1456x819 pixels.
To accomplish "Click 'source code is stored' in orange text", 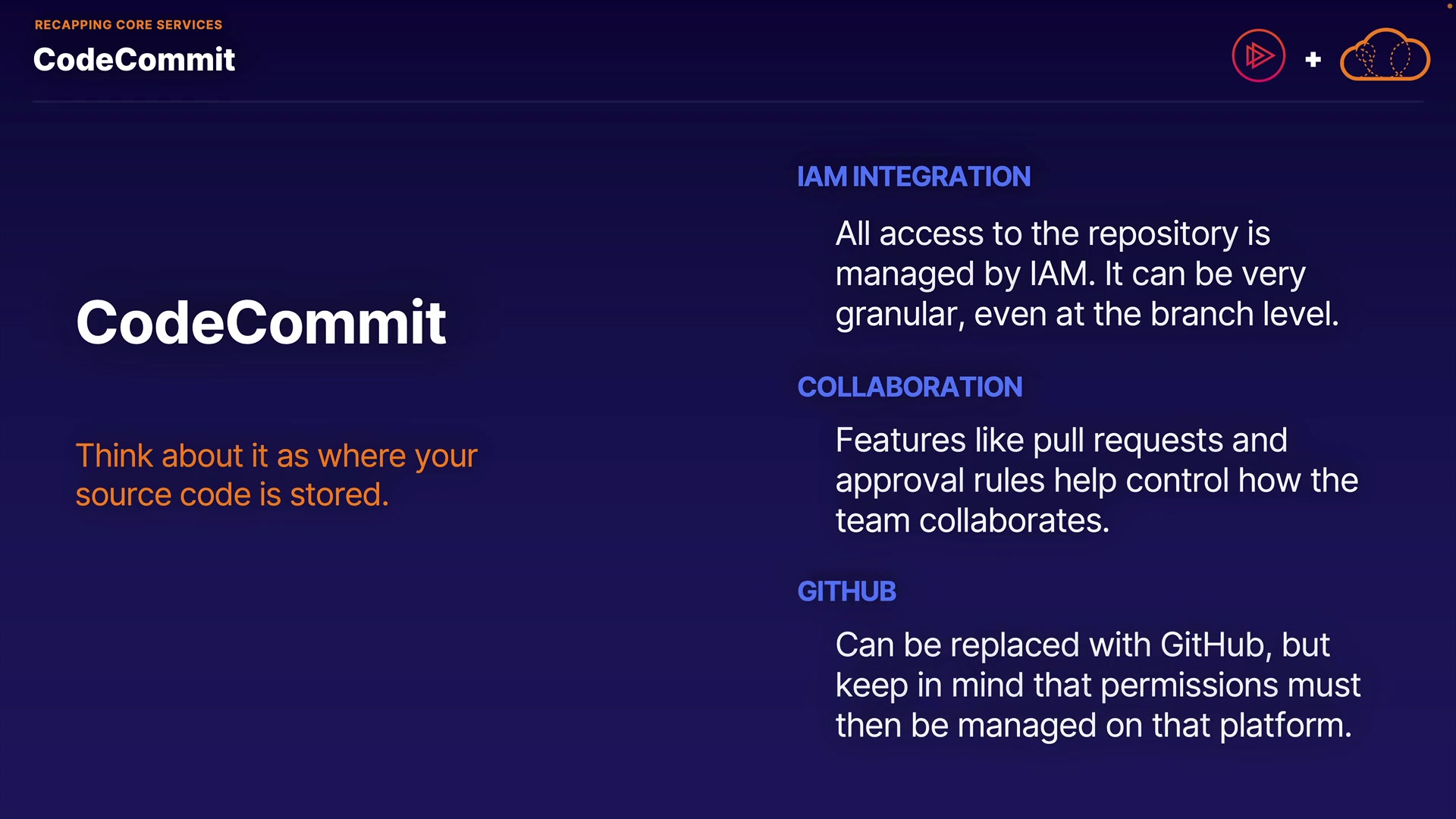I will 232,494.
